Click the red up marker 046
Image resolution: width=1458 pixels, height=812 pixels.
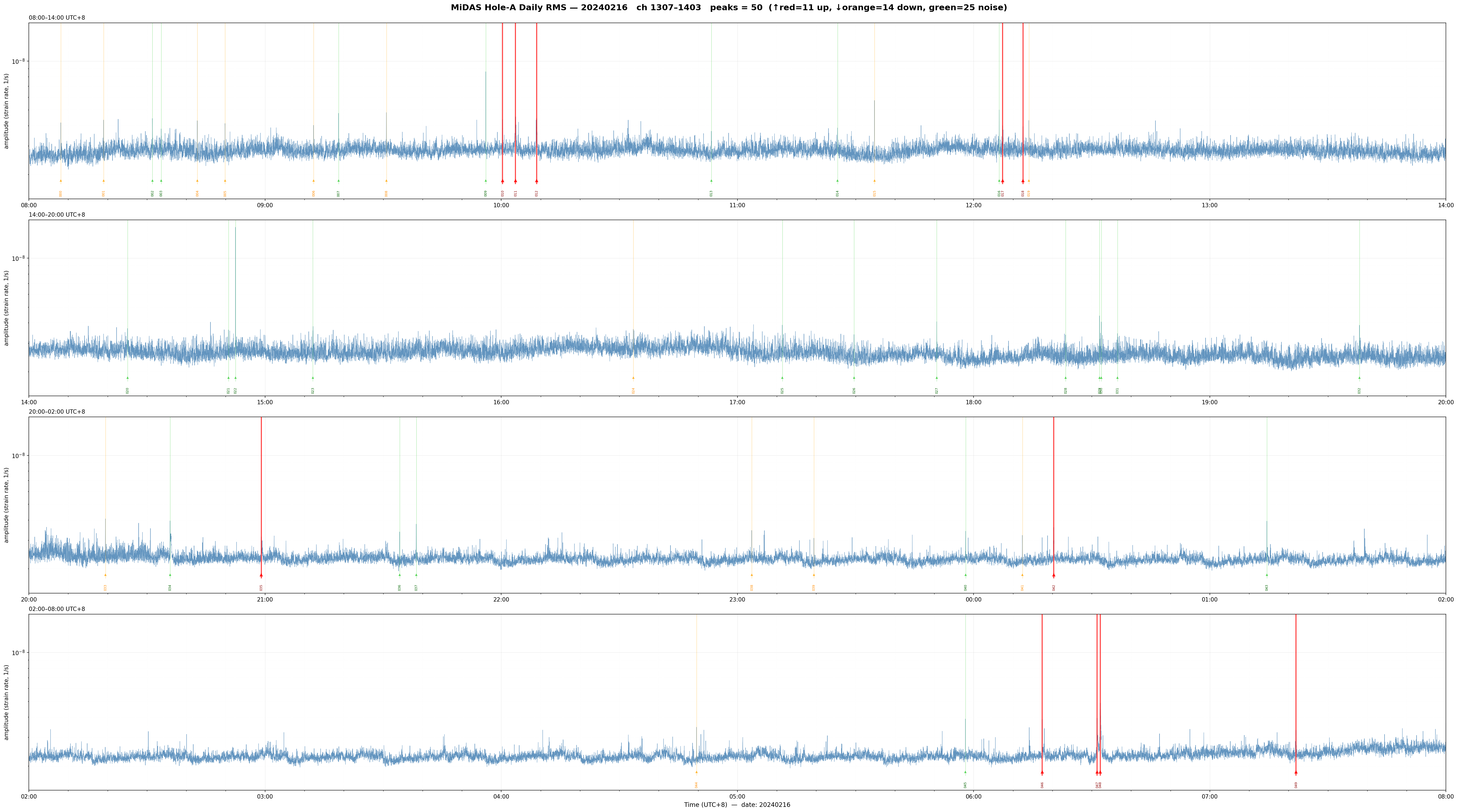[1042, 772]
